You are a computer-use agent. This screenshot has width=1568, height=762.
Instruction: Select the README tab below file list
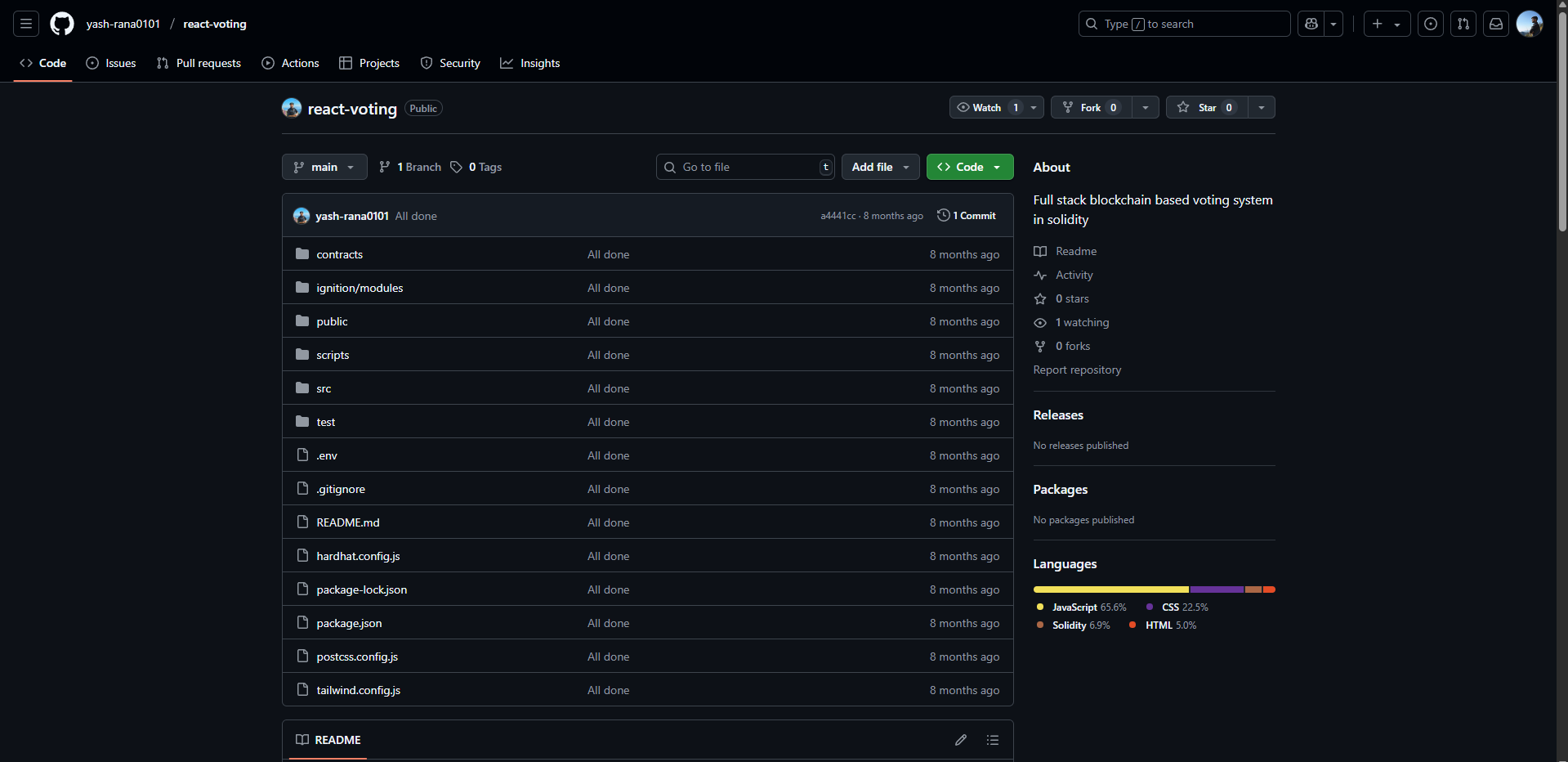328,740
